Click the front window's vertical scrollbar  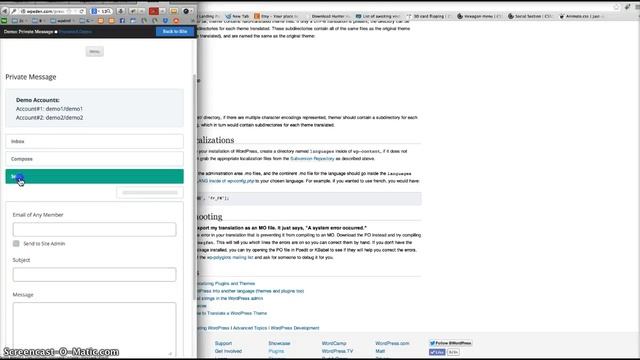pos(194,188)
